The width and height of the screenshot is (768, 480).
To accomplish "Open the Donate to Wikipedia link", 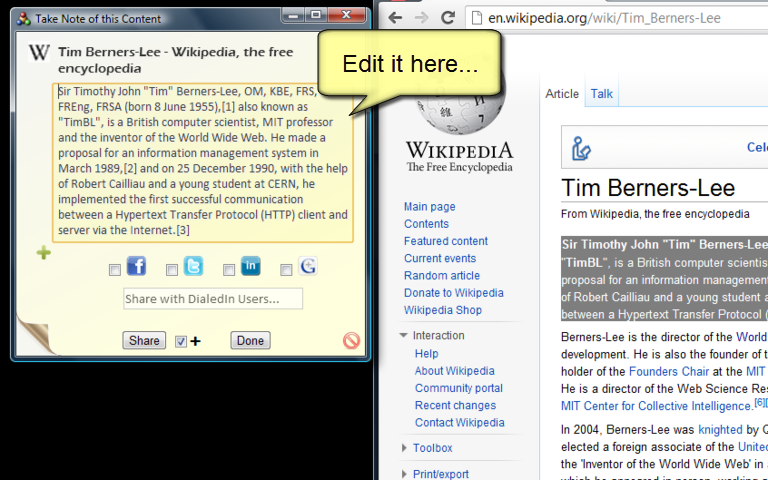I will pyautogui.click(x=454, y=293).
